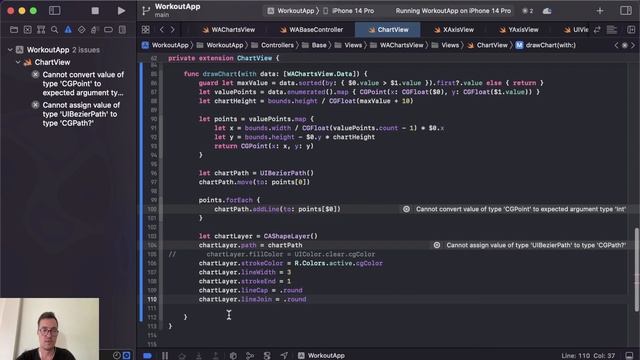The width and height of the screenshot is (640, 360).
Task: Switch to the partially visible UIVie tab
Action: coord(576,29)
